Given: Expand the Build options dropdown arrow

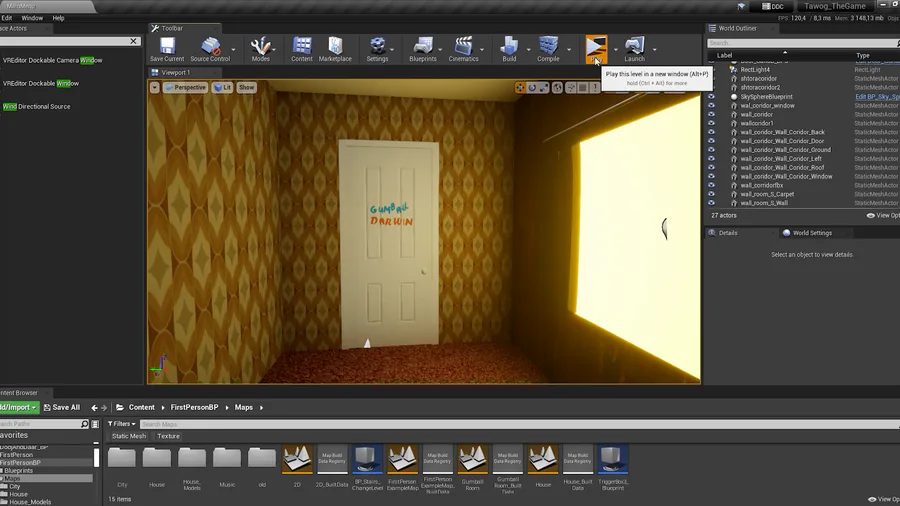Looking at the screenshot, I should [x=529, y=49].
